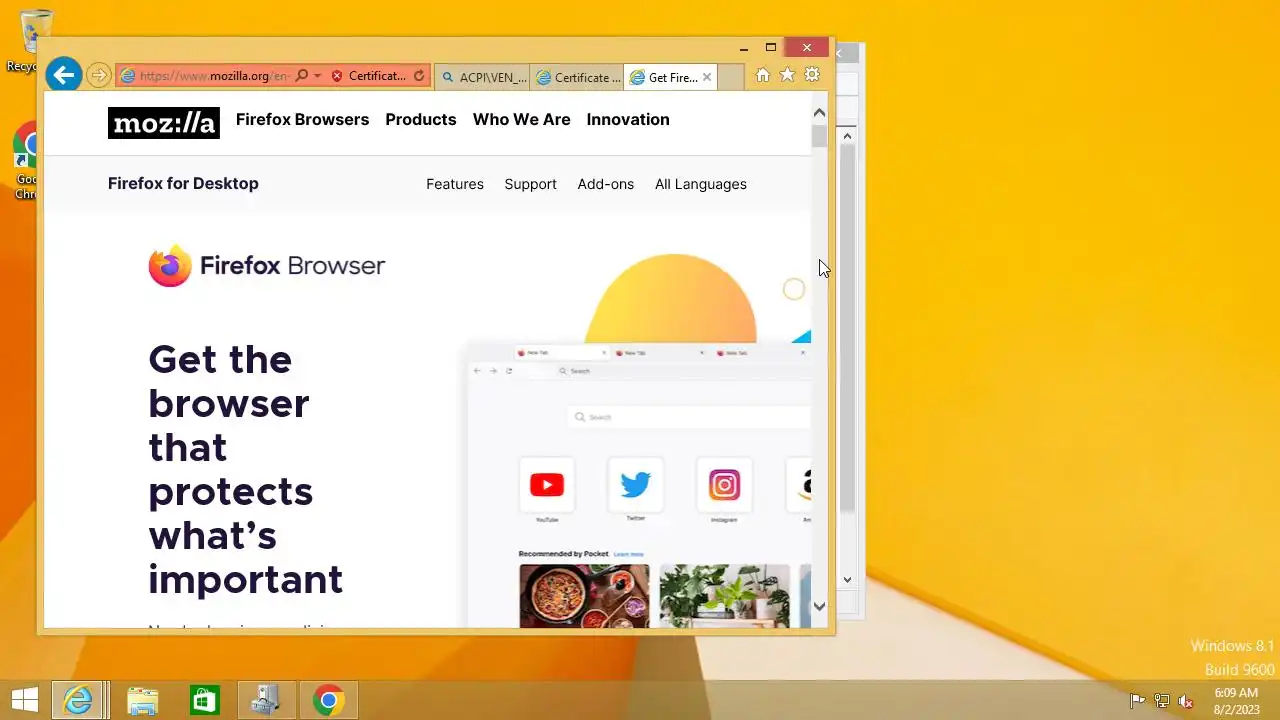1280x720 pixels.
Task: Go back with the blue arrow button
Action: point(63,75)
